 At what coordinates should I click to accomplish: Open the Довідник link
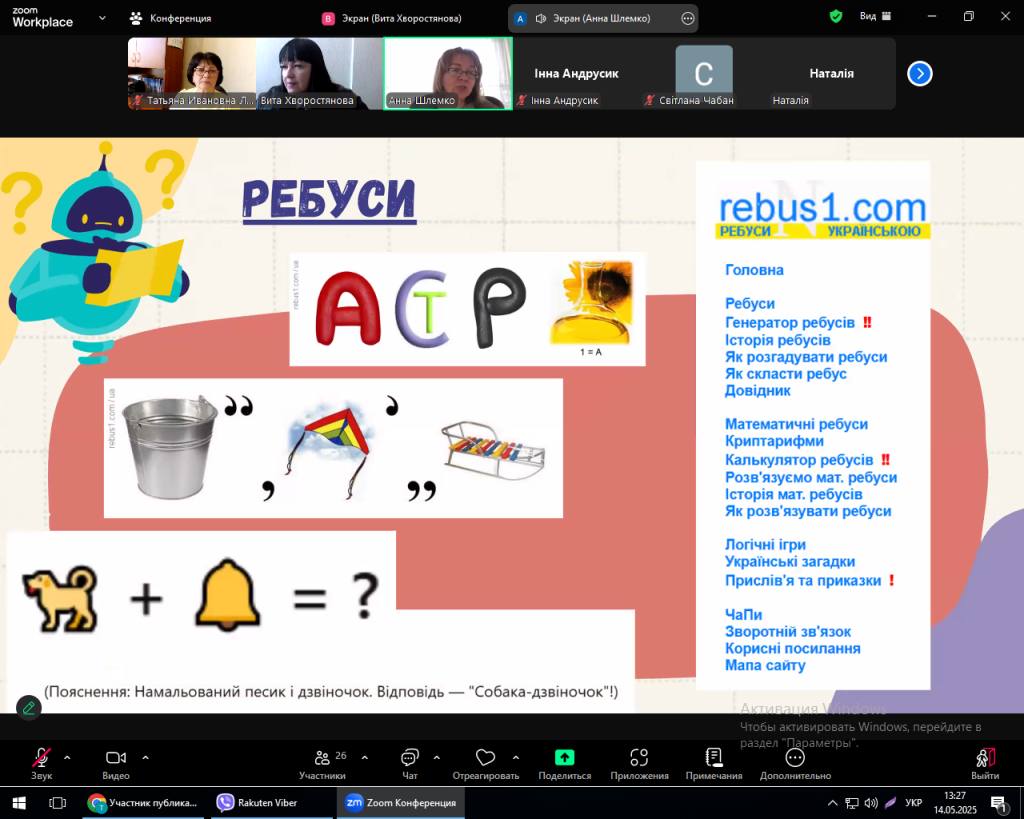[758, 391]
